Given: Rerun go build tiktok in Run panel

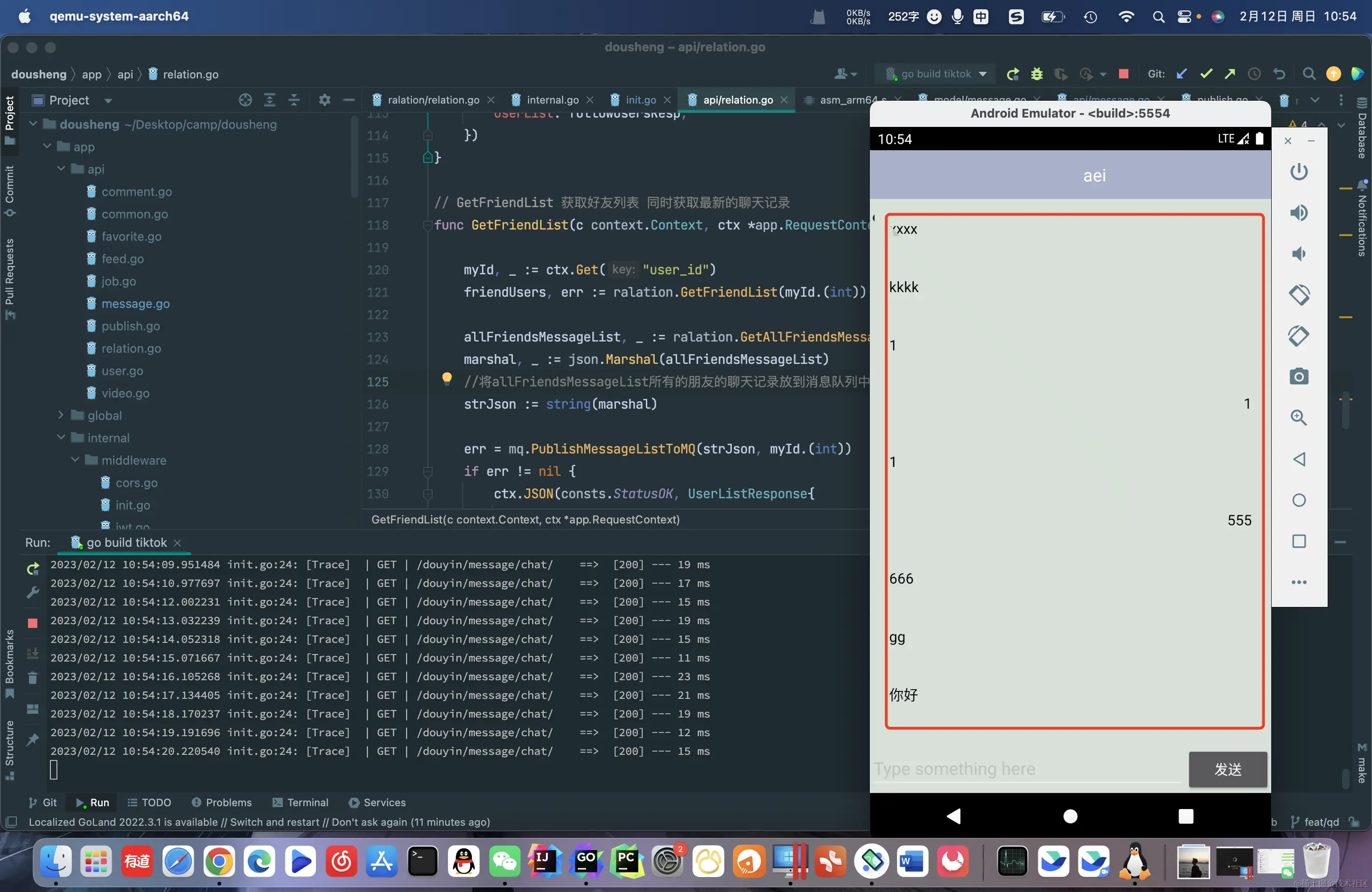Looking at the screenshot, I should [x=33, y=569].
